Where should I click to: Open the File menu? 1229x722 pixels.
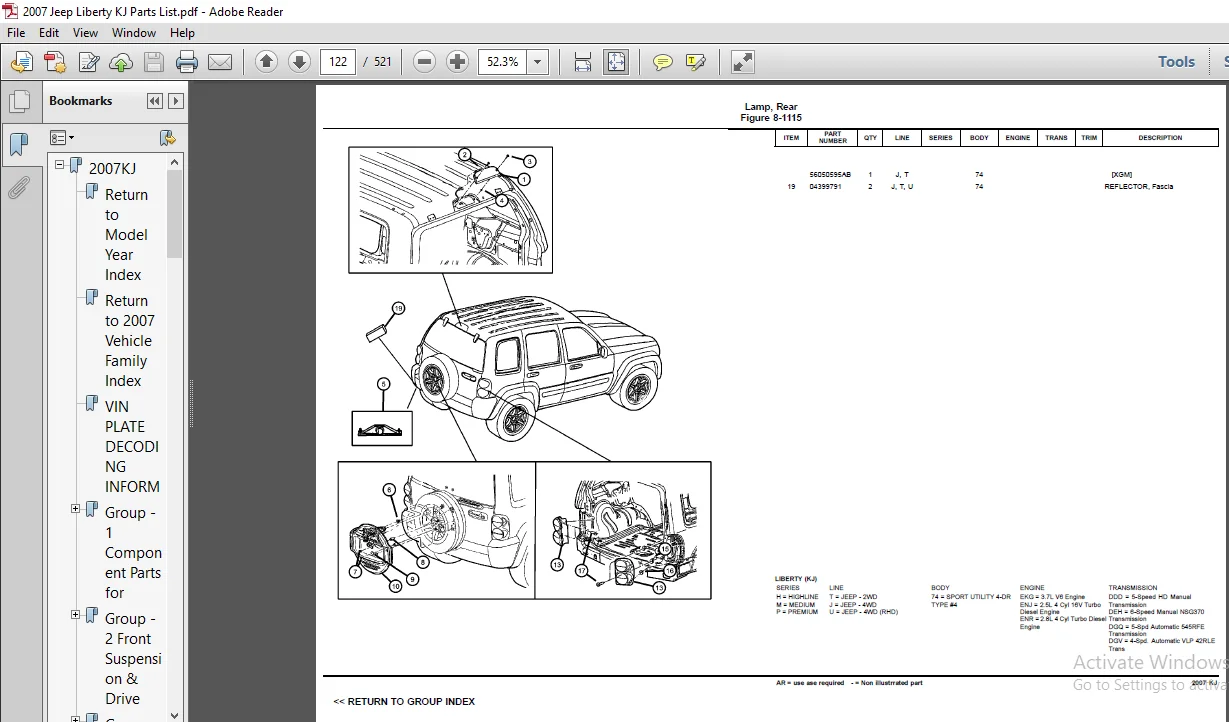pyautogui.click(x=17, y=32)
